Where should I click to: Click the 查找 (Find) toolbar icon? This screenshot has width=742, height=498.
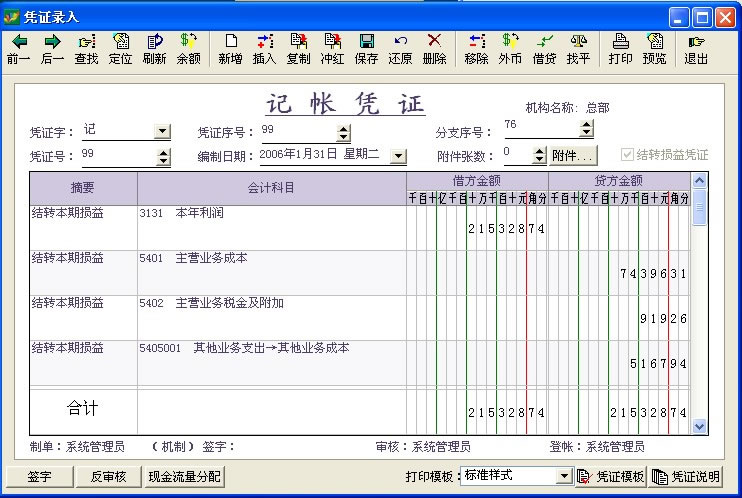tap(87, 48)
